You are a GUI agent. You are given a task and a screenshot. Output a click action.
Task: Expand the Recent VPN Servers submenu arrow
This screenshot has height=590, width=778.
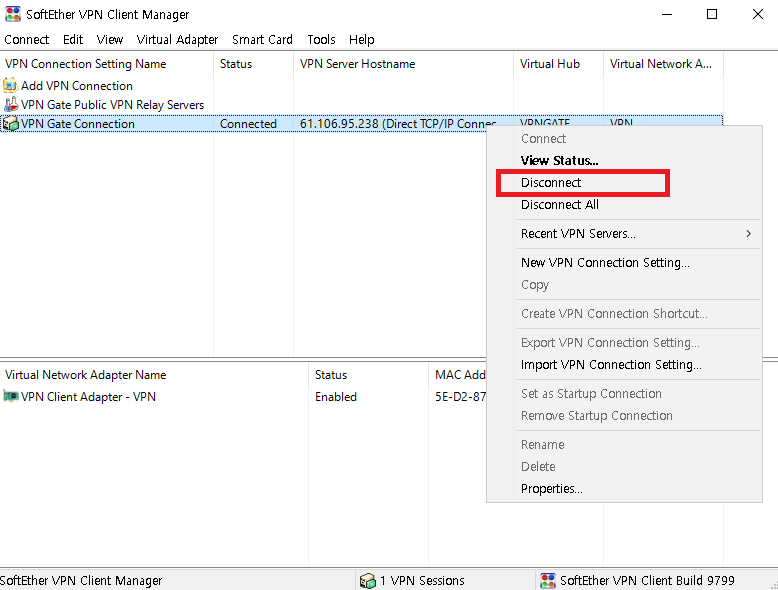[748, 233]
